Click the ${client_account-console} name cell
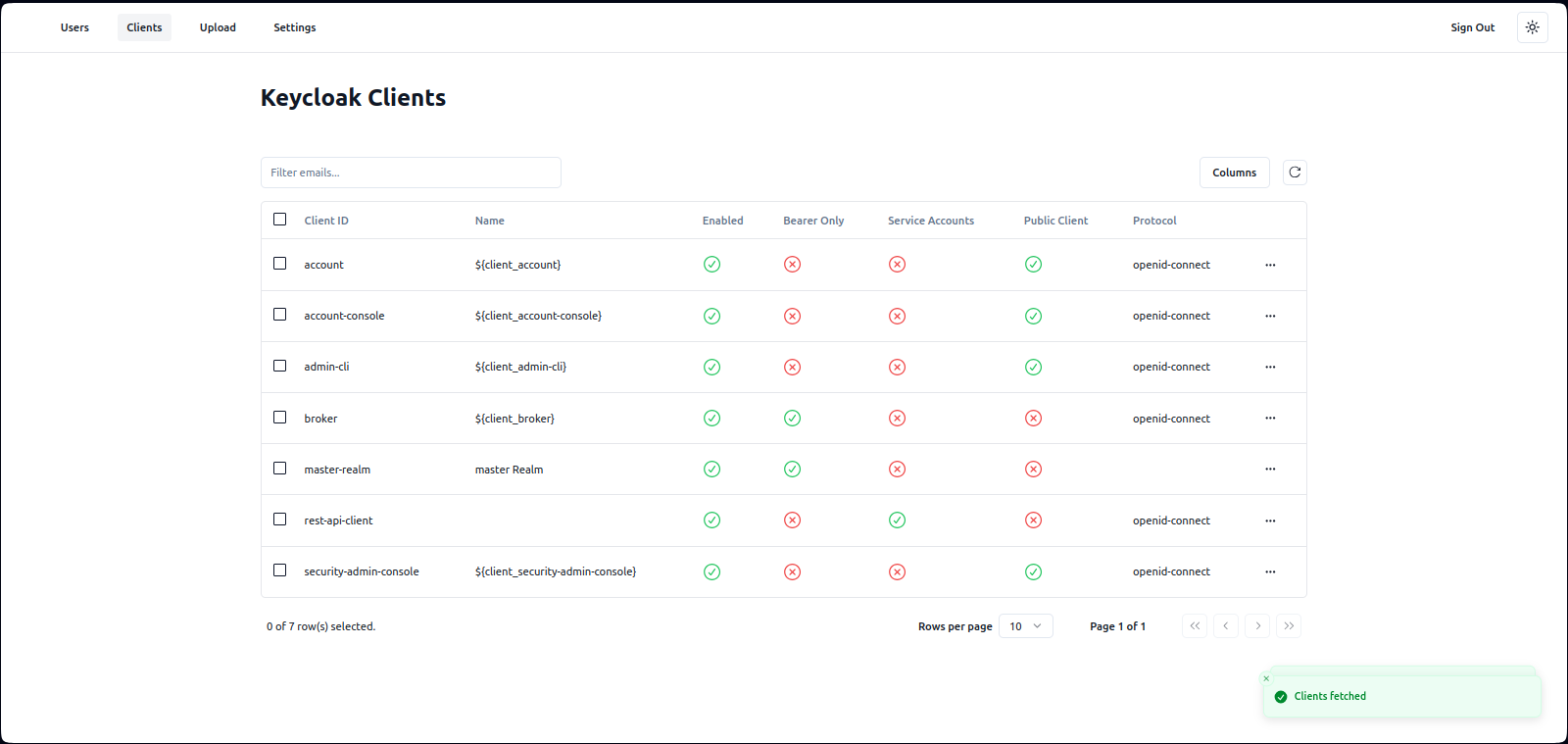The image size is (1568, 744). click(x=538, y=316)
